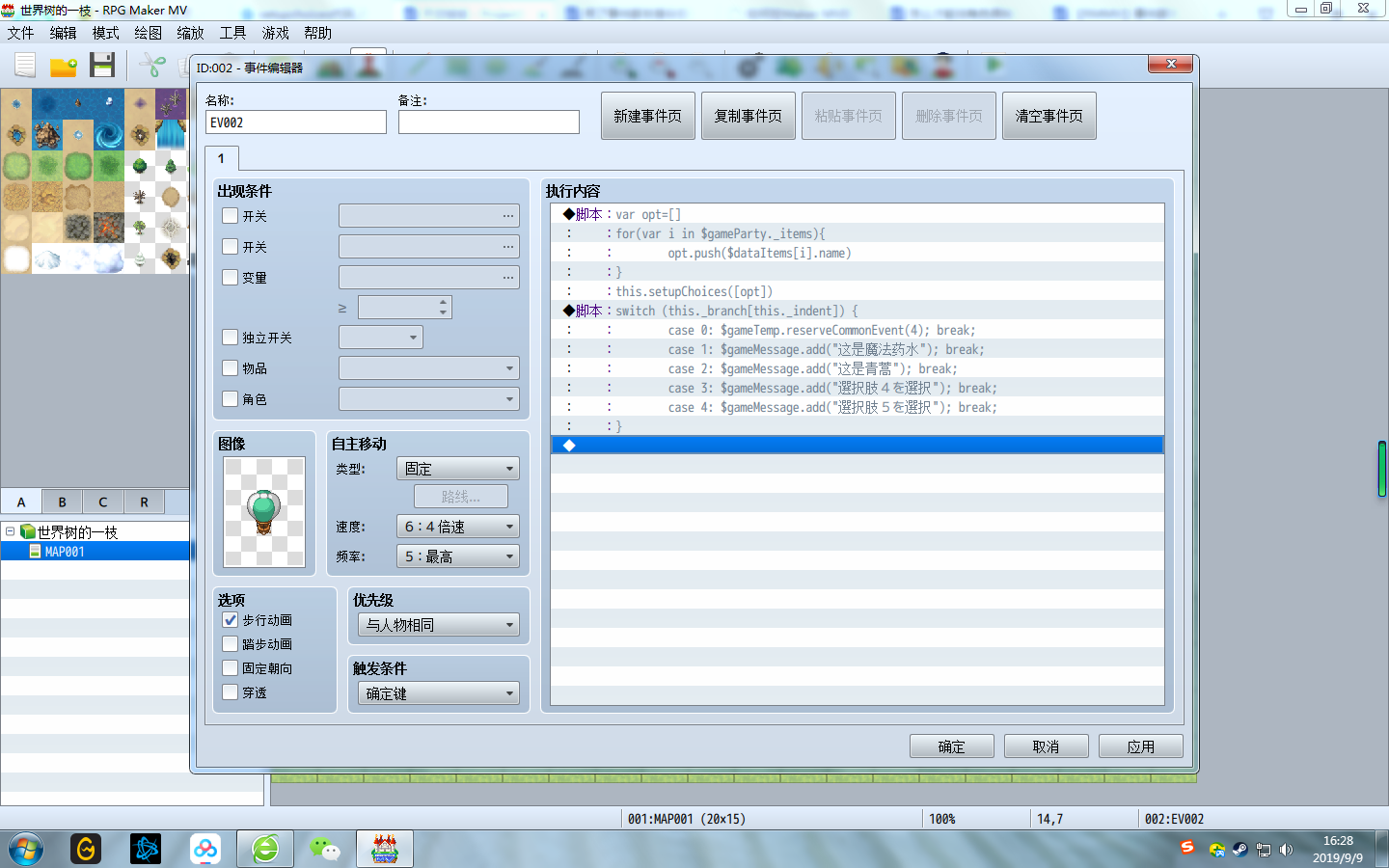Click the Cut scissors toolbar icon
Viewport: 1389px width, 868px height.
coord(152,66)
